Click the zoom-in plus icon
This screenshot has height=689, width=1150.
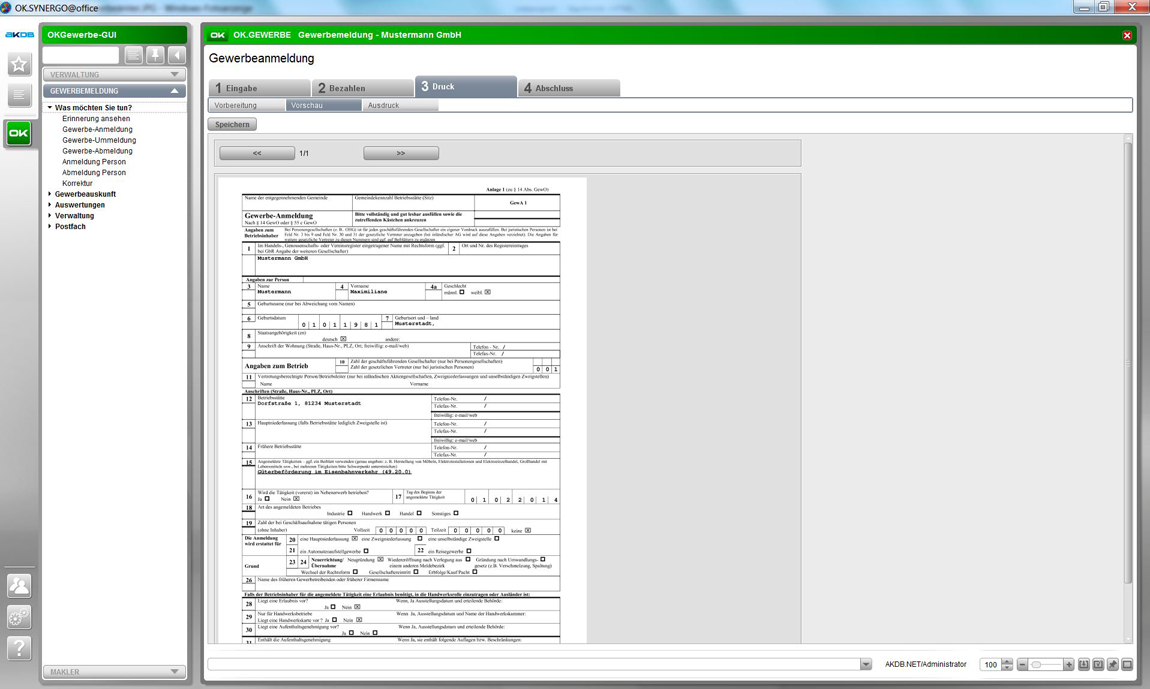click(x=1069, y=665)
